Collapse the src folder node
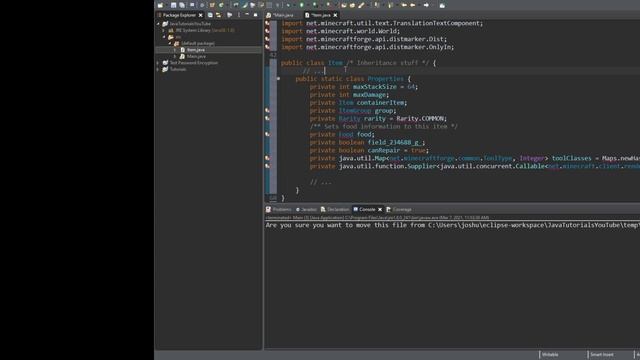This screenshot has width=640, height=360. coord(164,37)
